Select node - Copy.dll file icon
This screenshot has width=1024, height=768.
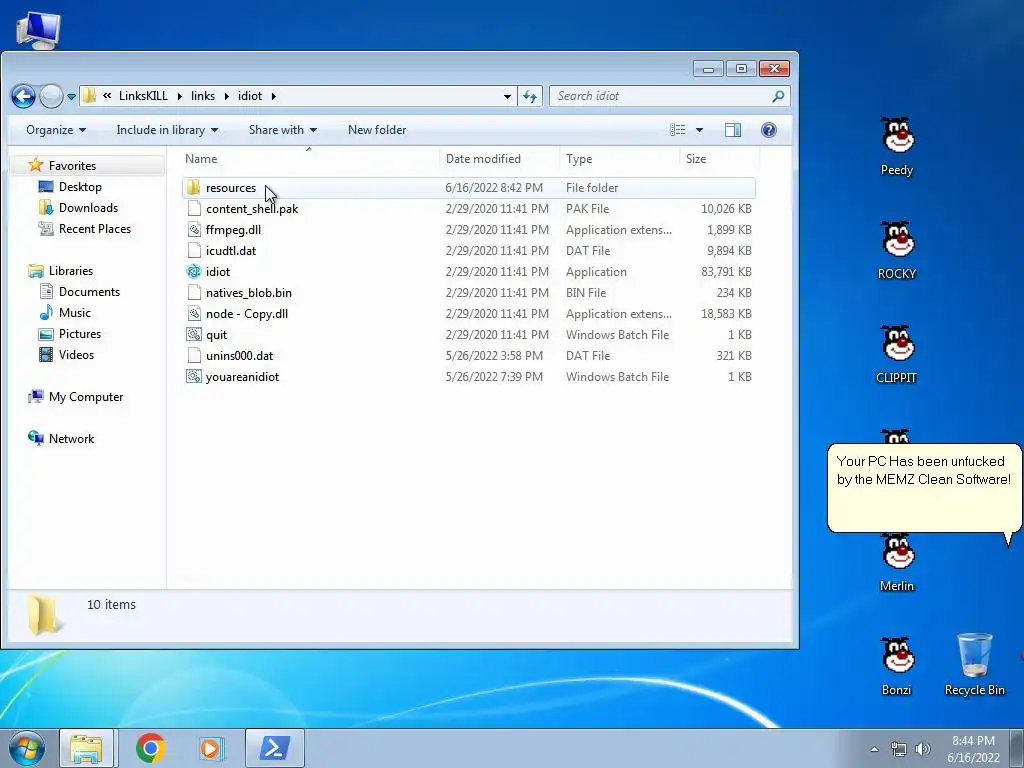[x=194, y=313]
